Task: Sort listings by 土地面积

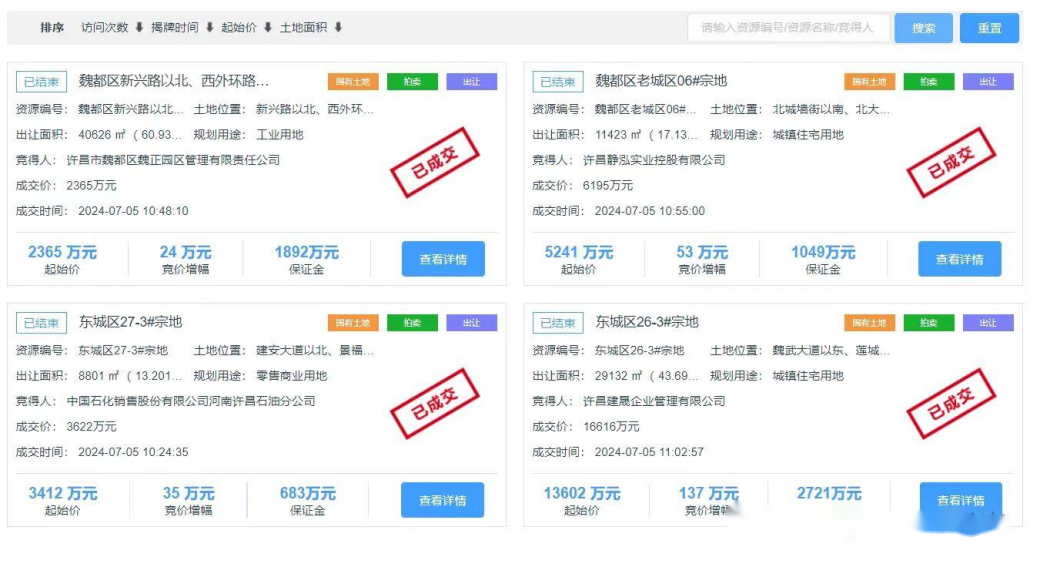Action: (311, 28)
